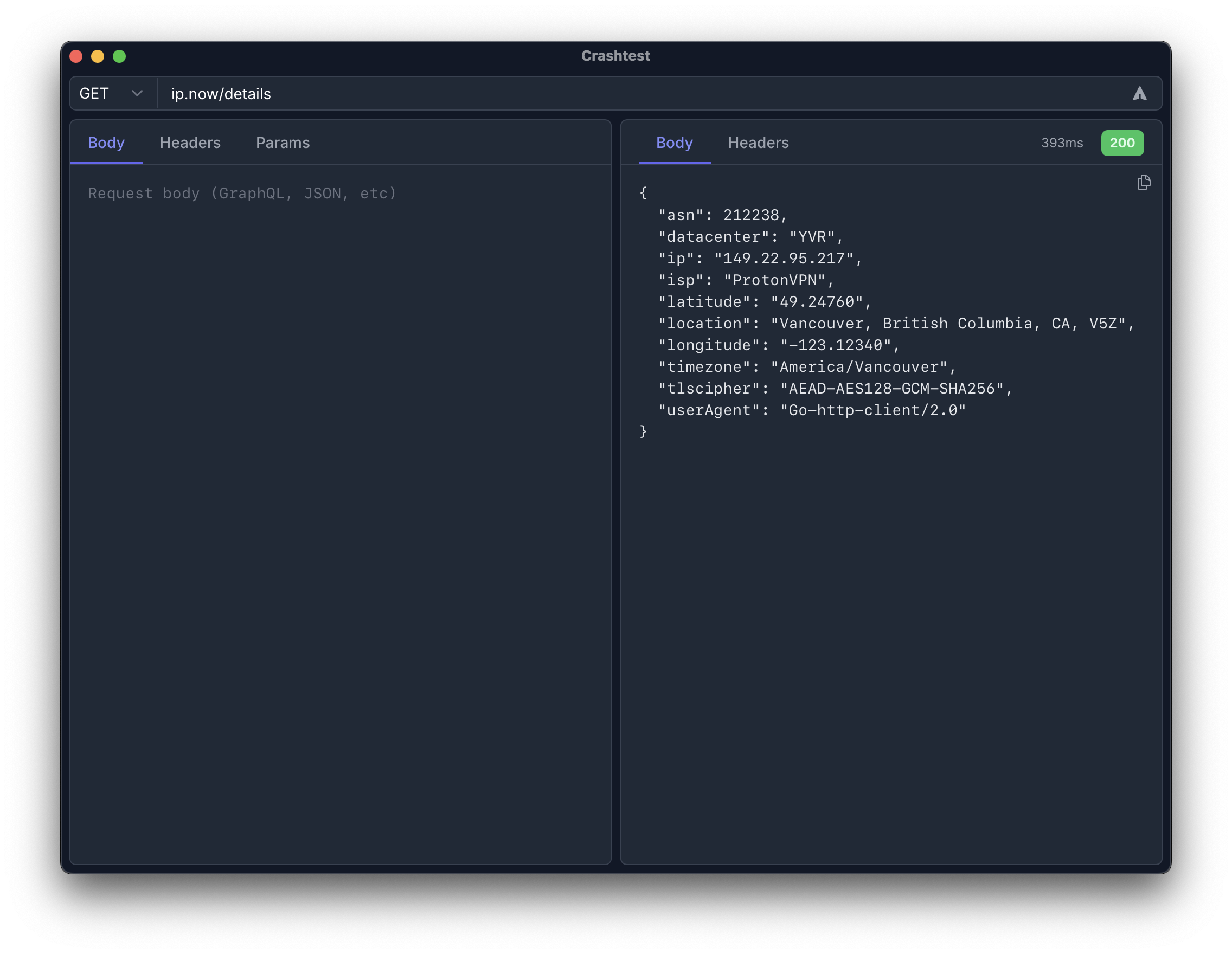Open the Params tab
1232x954 pixels.
pos(283,143)
